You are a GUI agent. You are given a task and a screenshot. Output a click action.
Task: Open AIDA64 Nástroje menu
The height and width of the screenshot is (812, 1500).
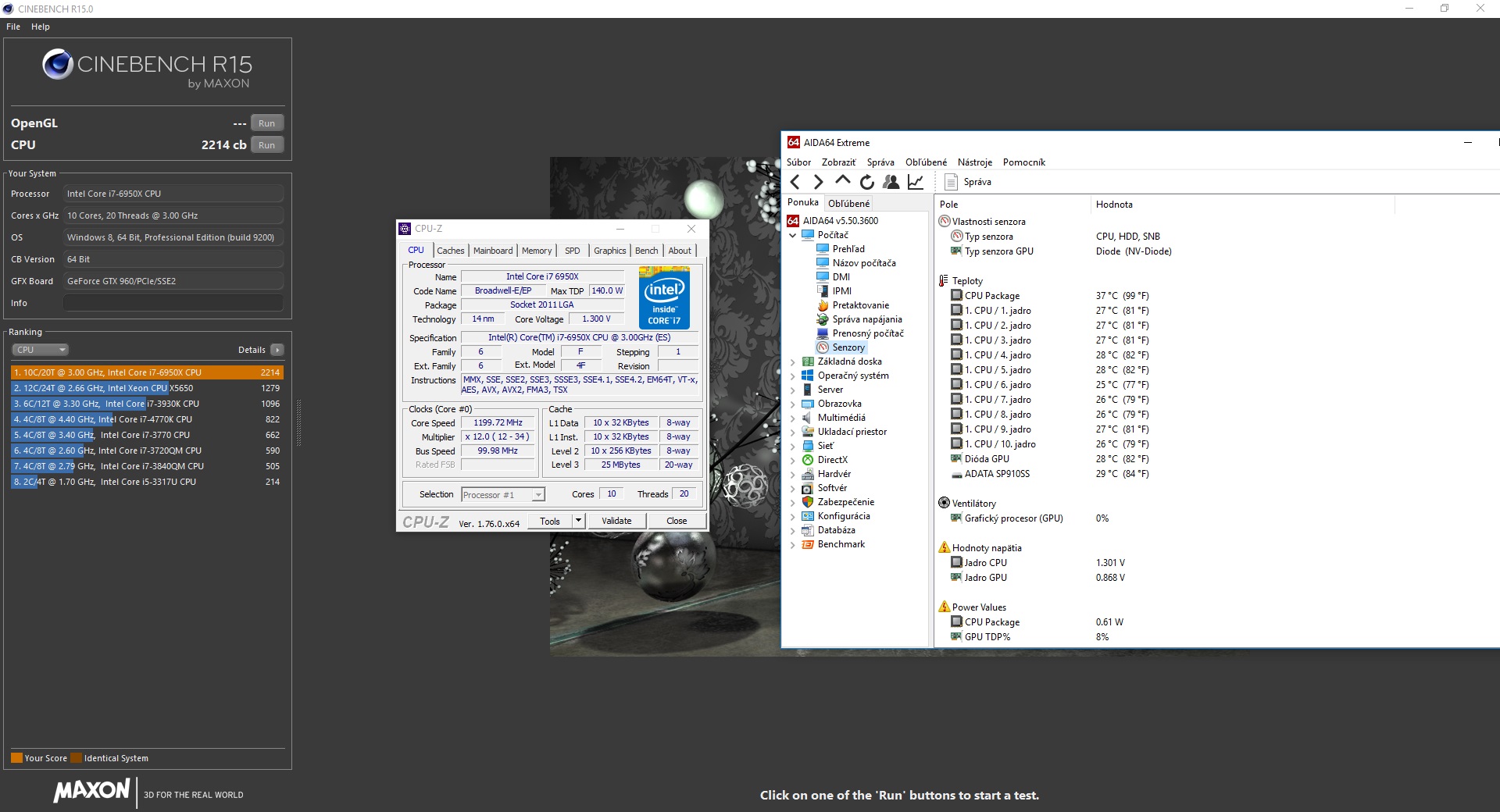975,162
